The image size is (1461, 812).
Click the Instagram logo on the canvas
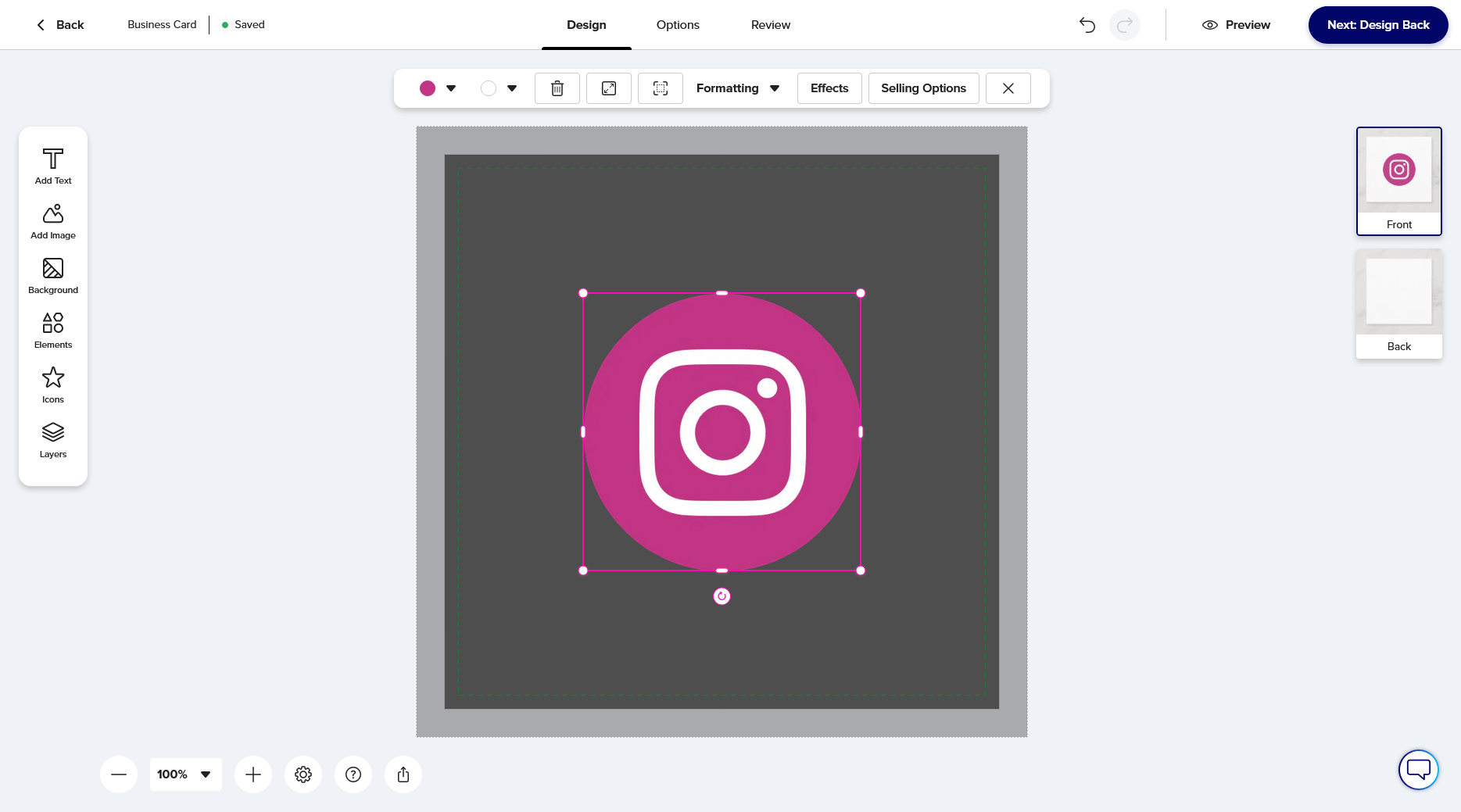tap(722, 431)
